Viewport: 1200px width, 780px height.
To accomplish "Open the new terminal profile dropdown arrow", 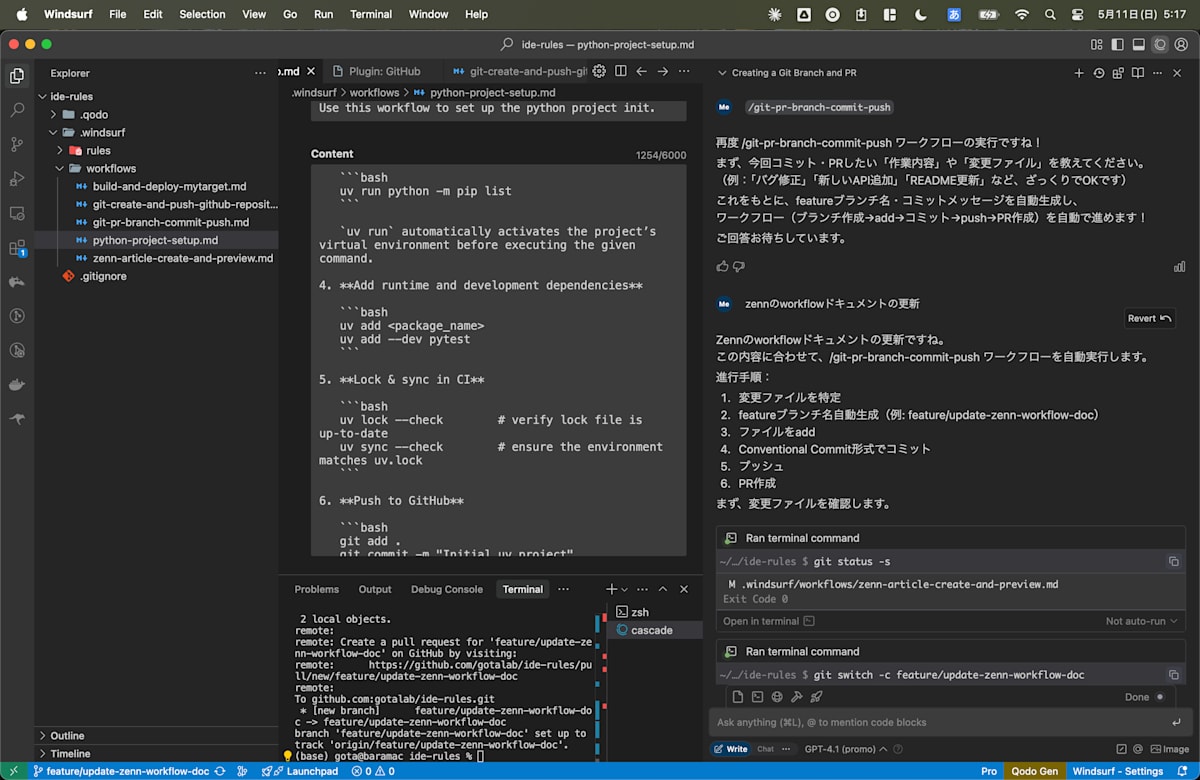I will pos(626,589).
